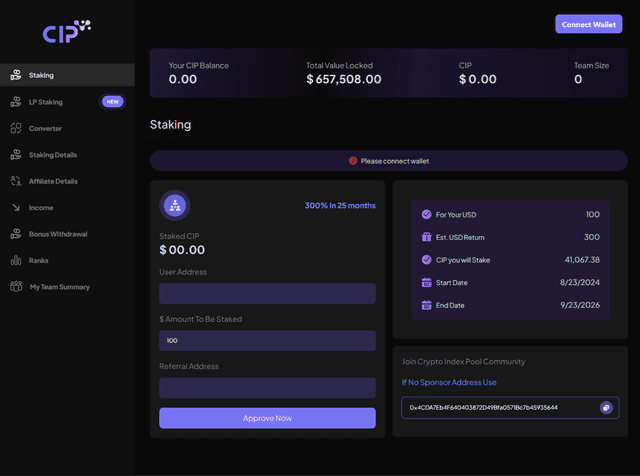Screen dimensions: 640x476
Task: Click the CIP logo in sidebar
Action: pyautogui.click(x=66, y=31)
